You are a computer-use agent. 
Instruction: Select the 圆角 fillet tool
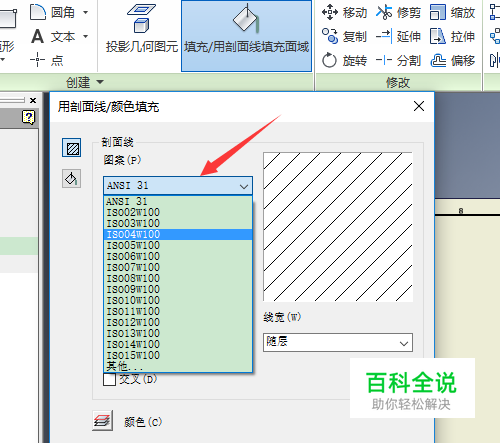tap(52, 13)
